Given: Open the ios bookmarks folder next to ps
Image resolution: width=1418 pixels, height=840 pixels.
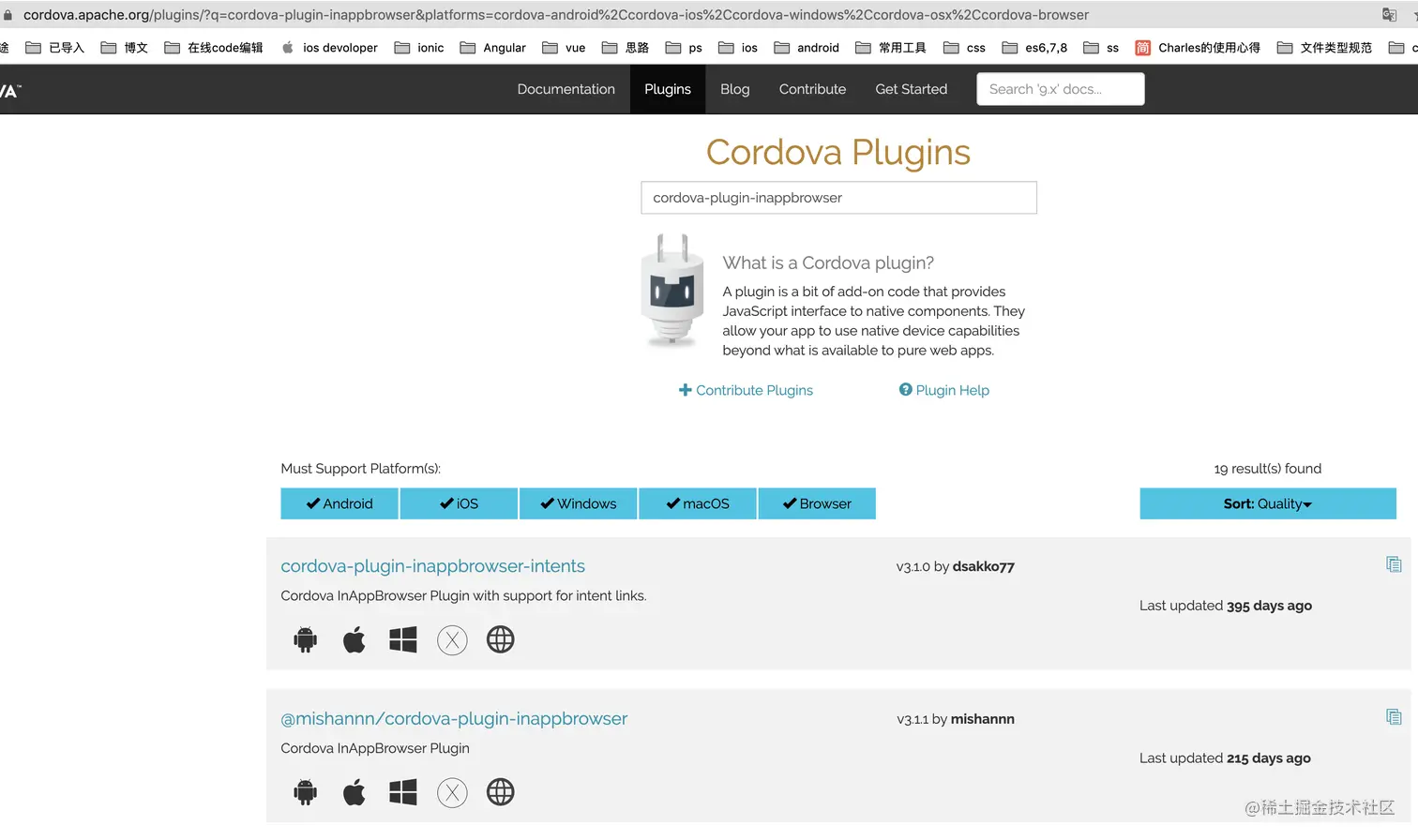Looking at the screenshot, I should tap(738, 48).
